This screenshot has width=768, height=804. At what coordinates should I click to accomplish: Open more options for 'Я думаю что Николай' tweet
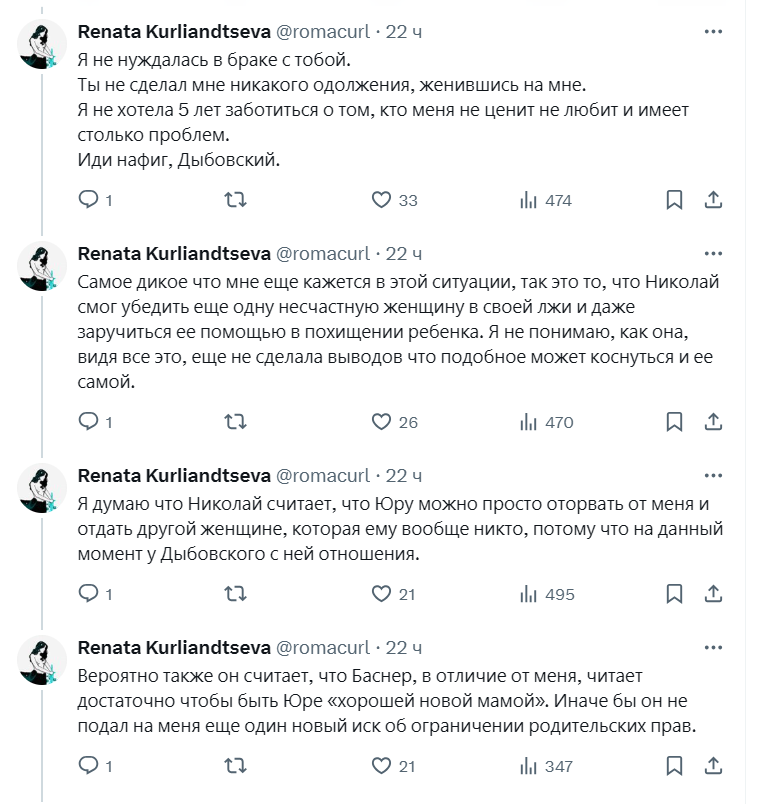[x=713, y=476]
